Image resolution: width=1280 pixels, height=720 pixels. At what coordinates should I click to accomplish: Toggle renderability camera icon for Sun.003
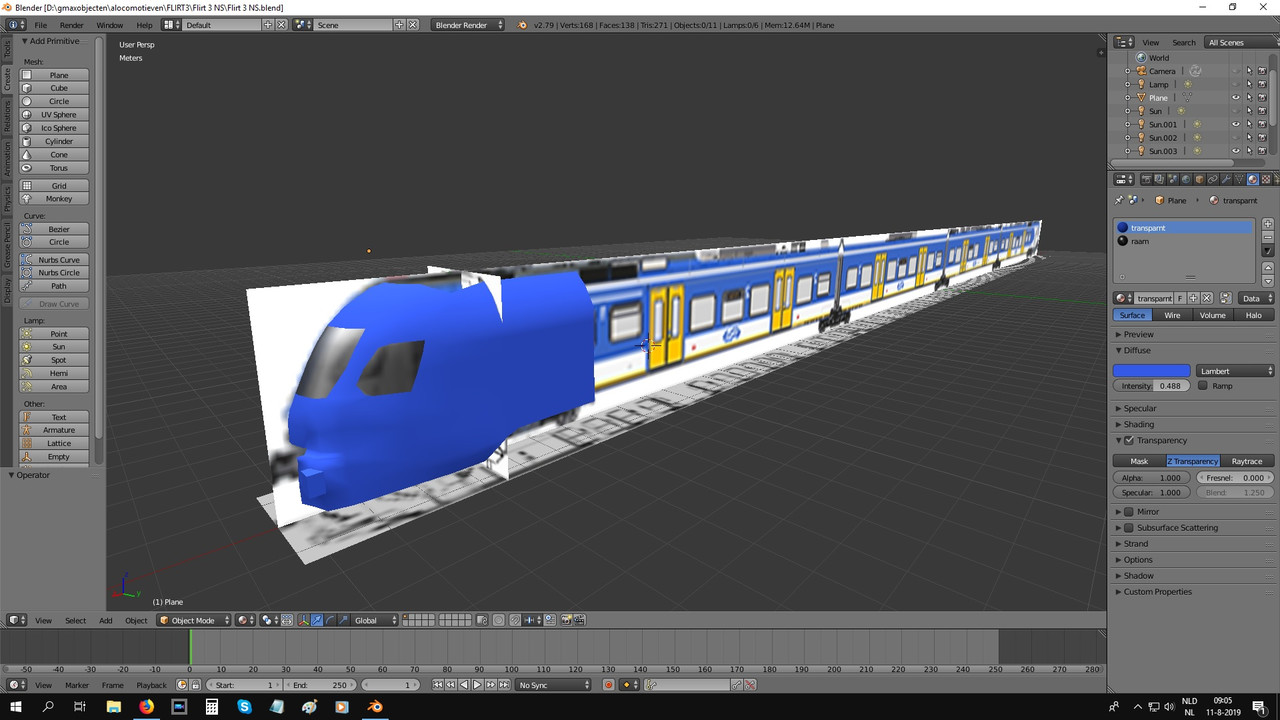[1262, 151]
